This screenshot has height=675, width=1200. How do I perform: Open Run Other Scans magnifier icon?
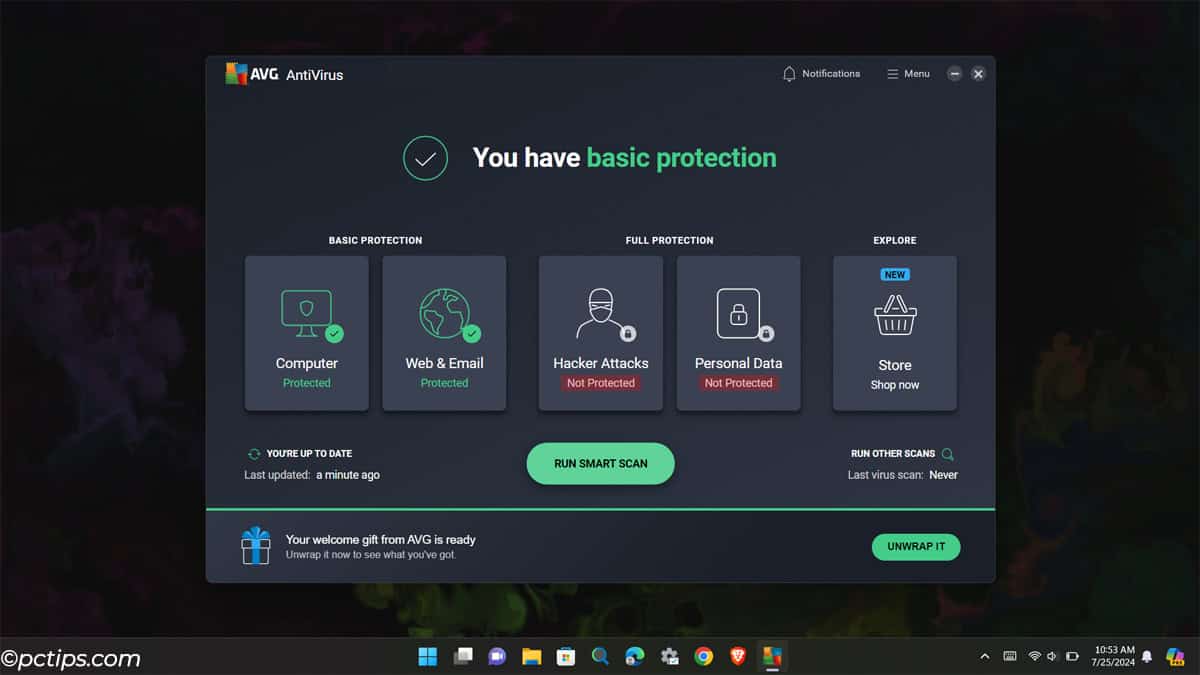pos(948,453)
